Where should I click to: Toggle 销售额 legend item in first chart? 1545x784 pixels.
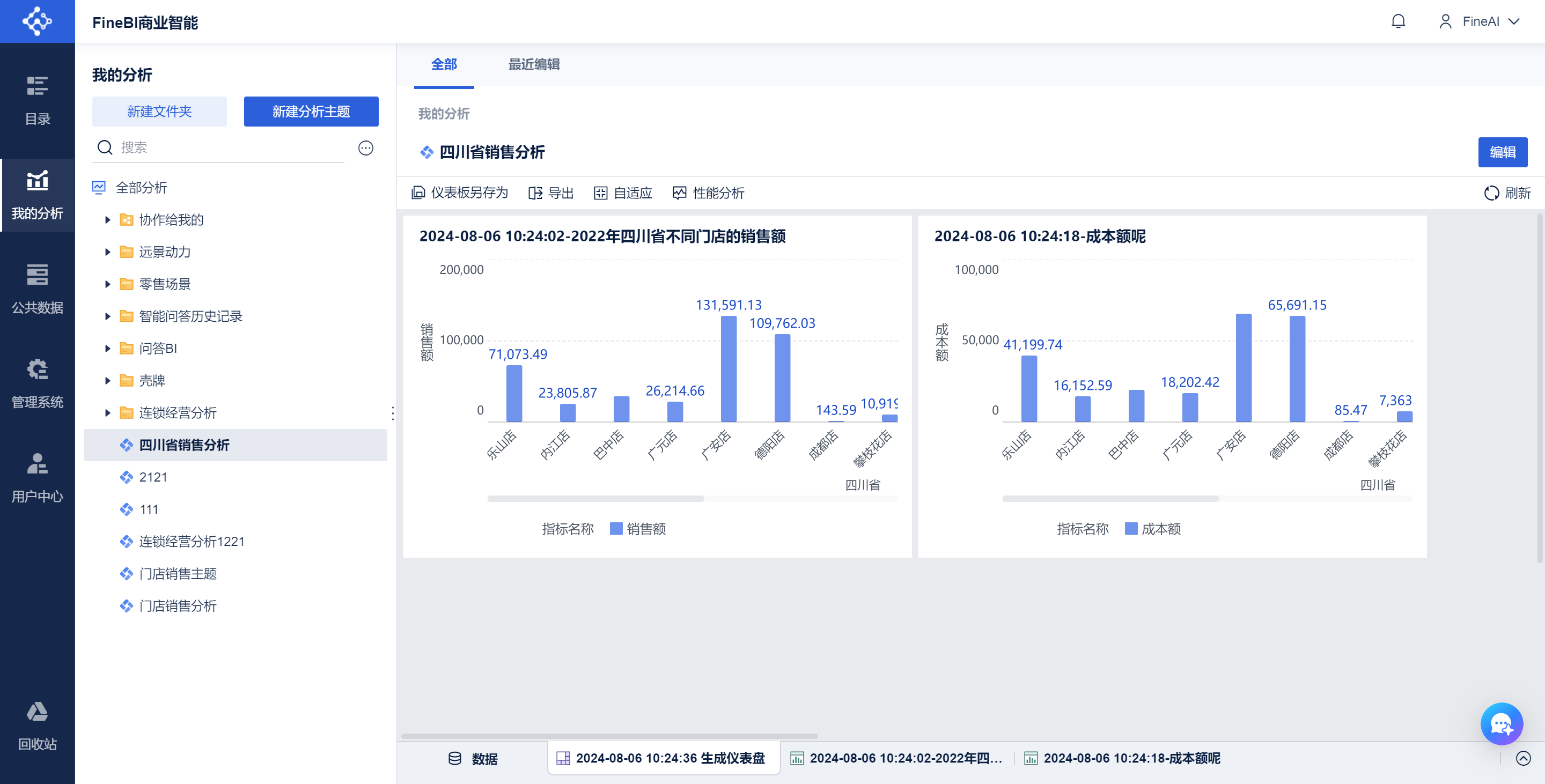(x=637, y=529)
